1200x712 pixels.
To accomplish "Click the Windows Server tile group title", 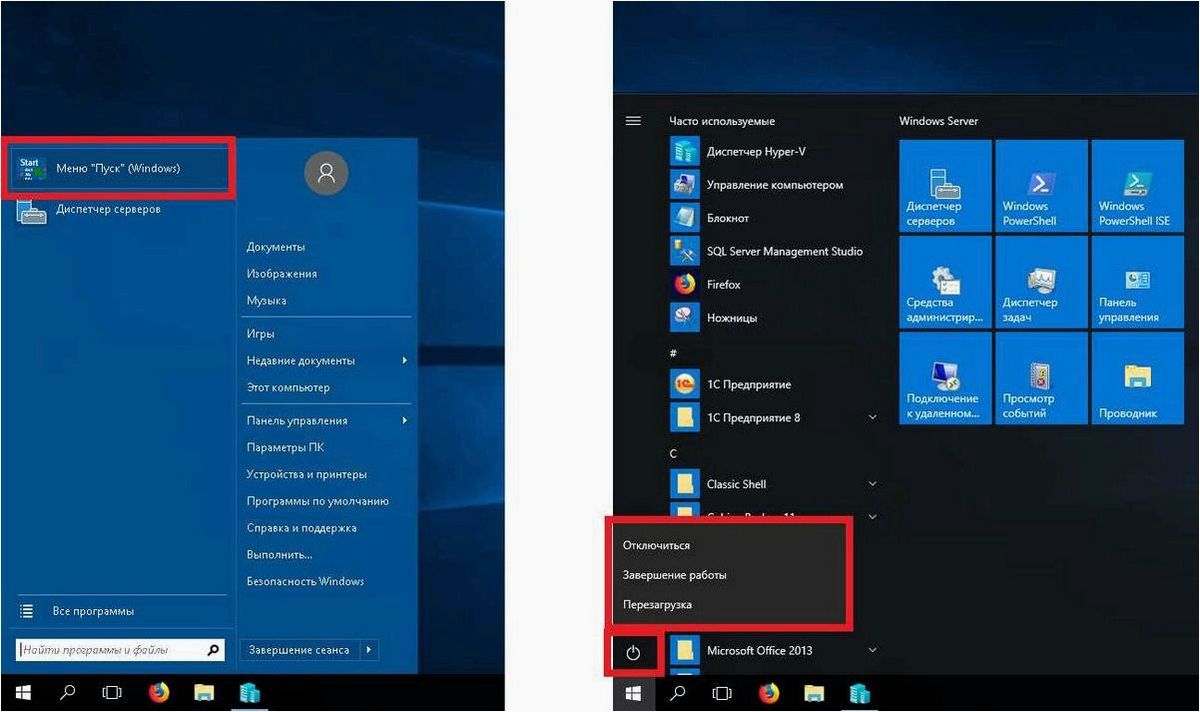I will pyautogui.click(x=938, y=121).
